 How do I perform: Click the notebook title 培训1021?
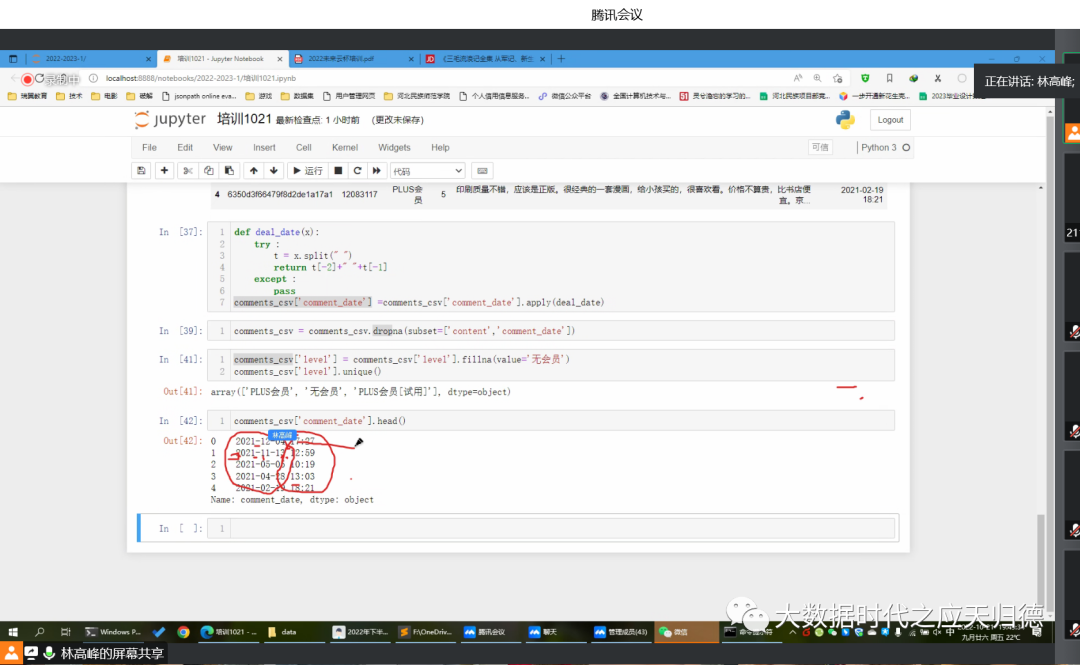click(x=245, y=119)
